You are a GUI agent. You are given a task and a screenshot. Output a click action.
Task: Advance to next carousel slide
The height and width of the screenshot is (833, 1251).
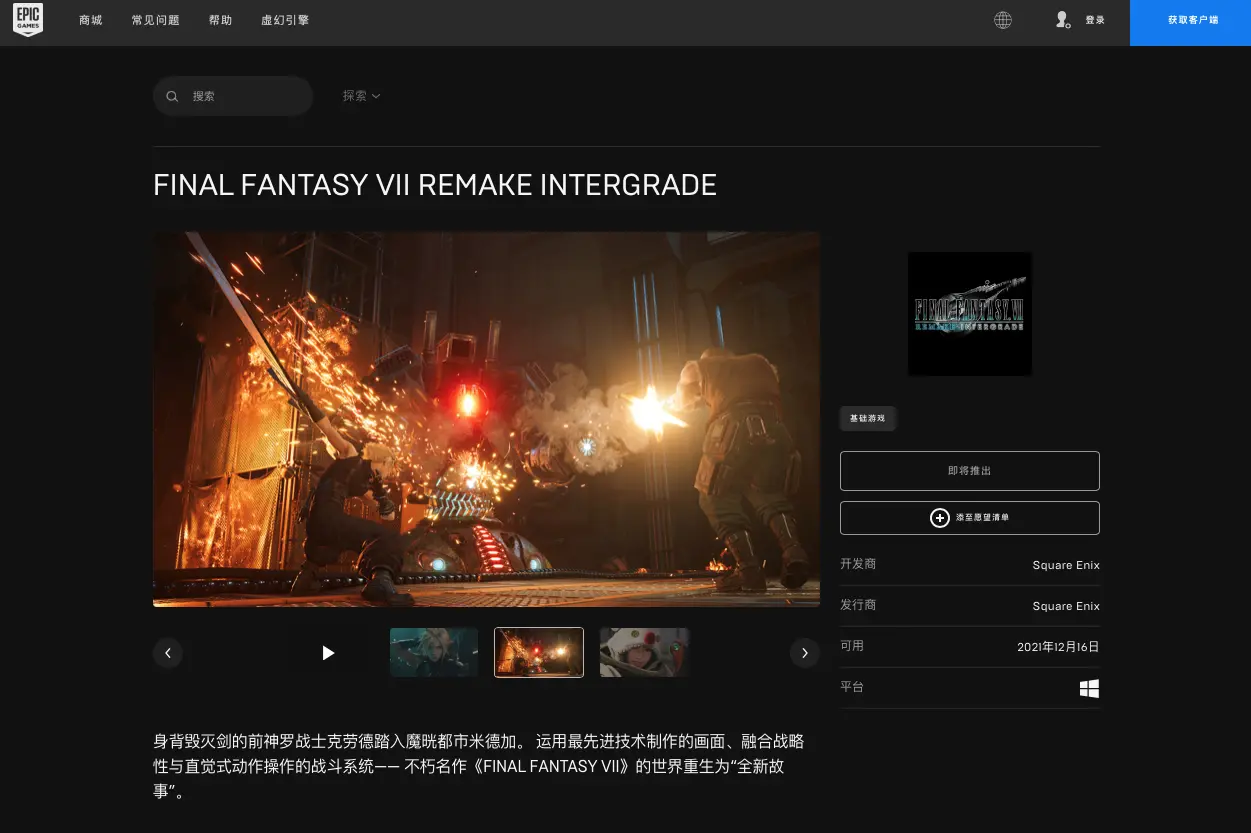pos(805,653)
